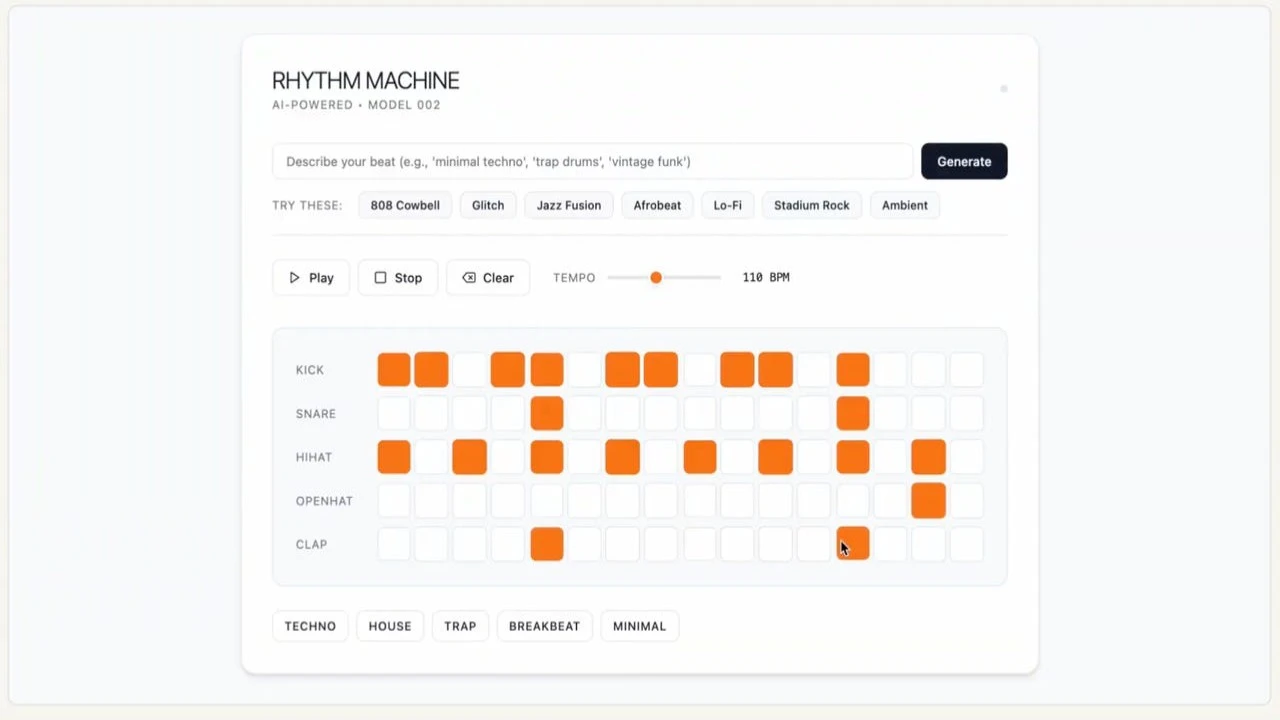Screen dimensions: 1280x720
Task: Choose the Ambient suggestion chip
Action: pyautogui.click(x=905, y=205)
